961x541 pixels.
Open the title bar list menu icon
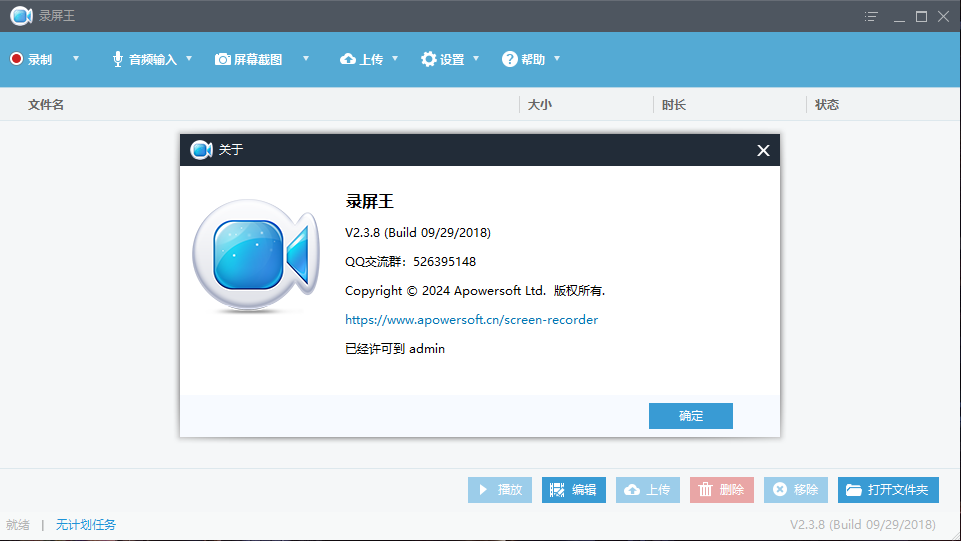click(872, 16)
